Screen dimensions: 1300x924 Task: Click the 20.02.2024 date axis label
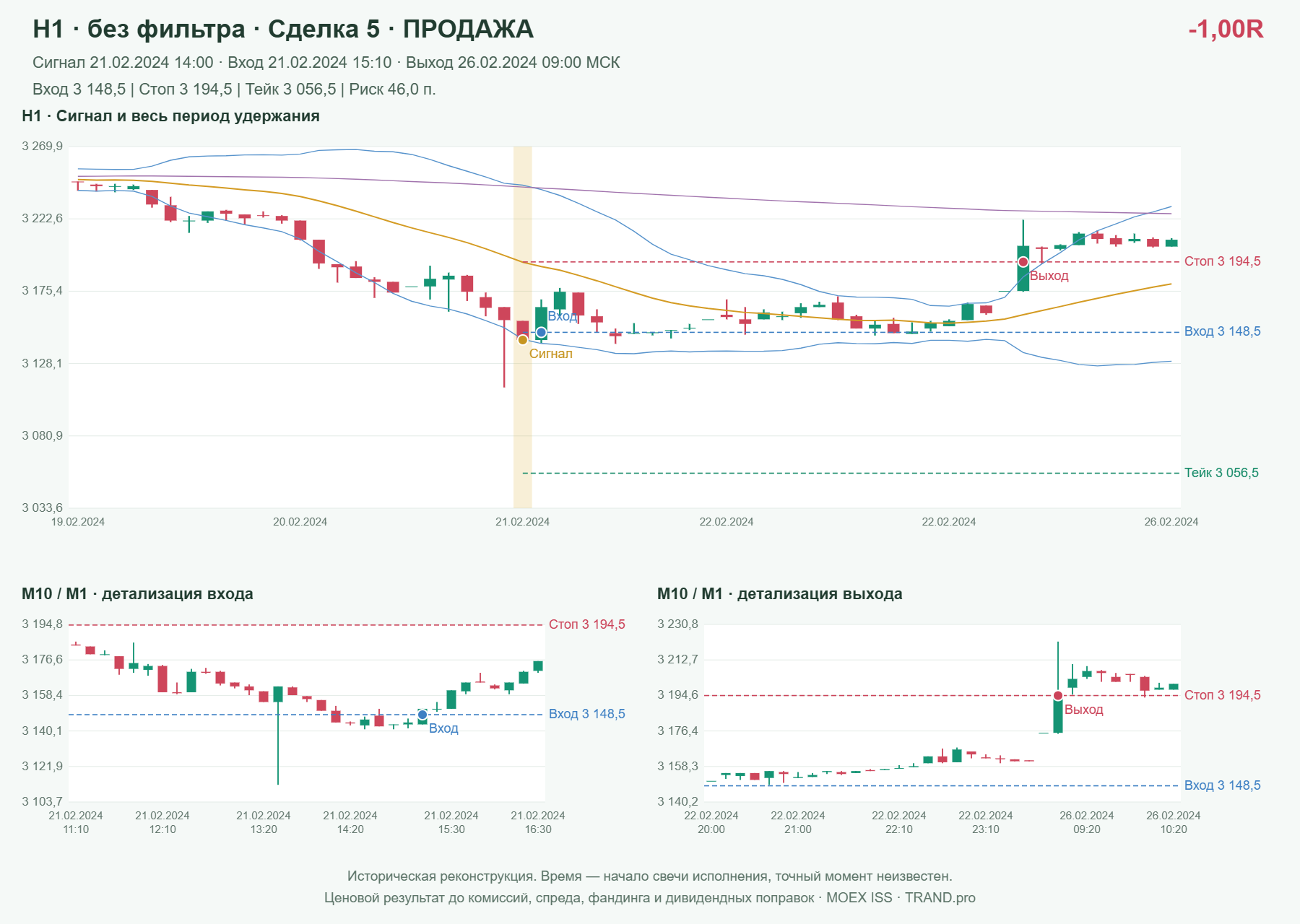pos(300,522)
